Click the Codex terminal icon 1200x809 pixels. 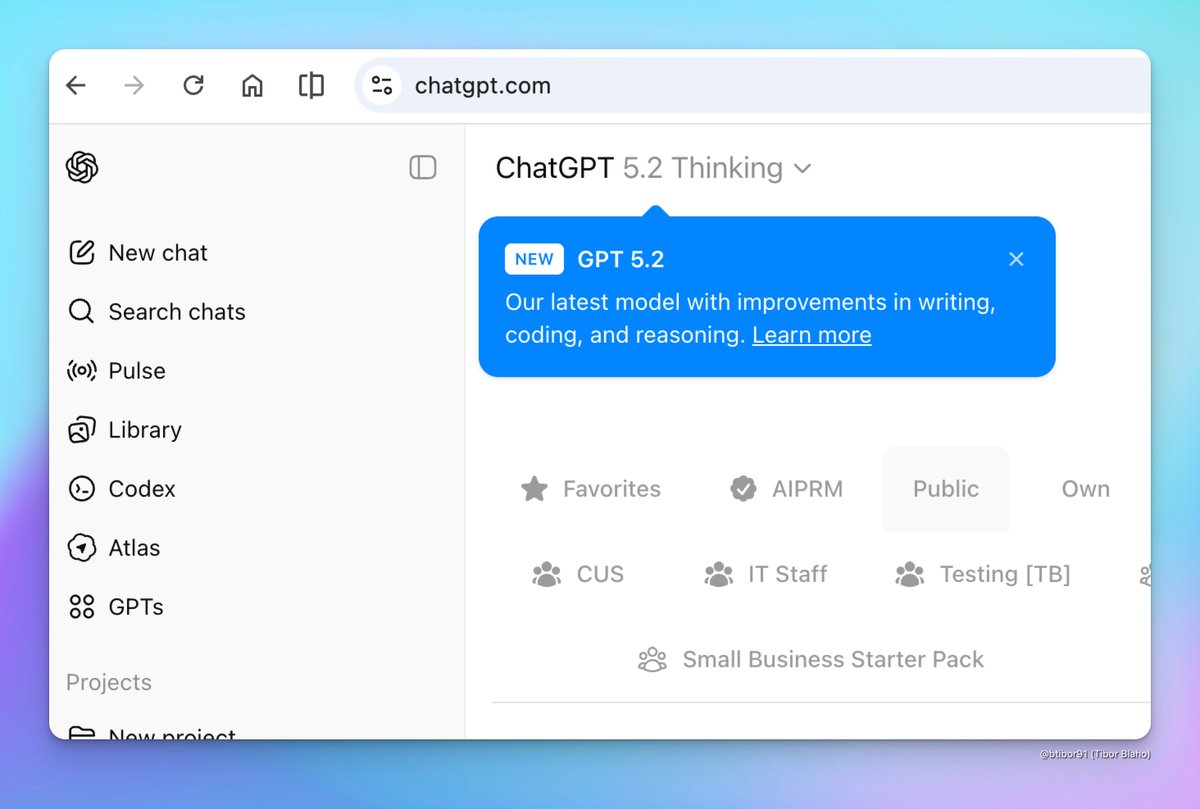tap(82, 489)
